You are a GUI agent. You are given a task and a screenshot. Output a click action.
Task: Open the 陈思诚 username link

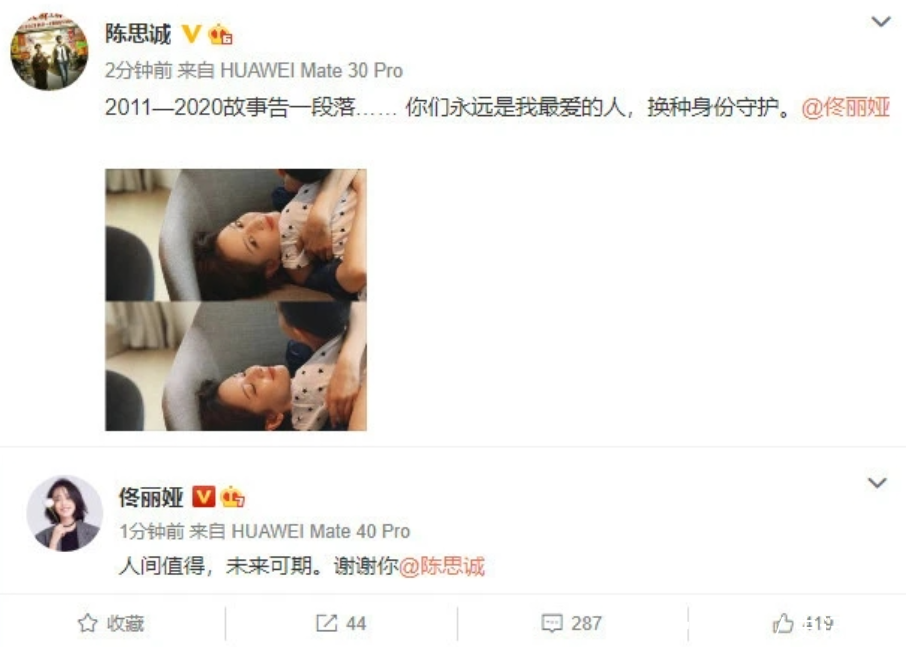click(138, 34)
